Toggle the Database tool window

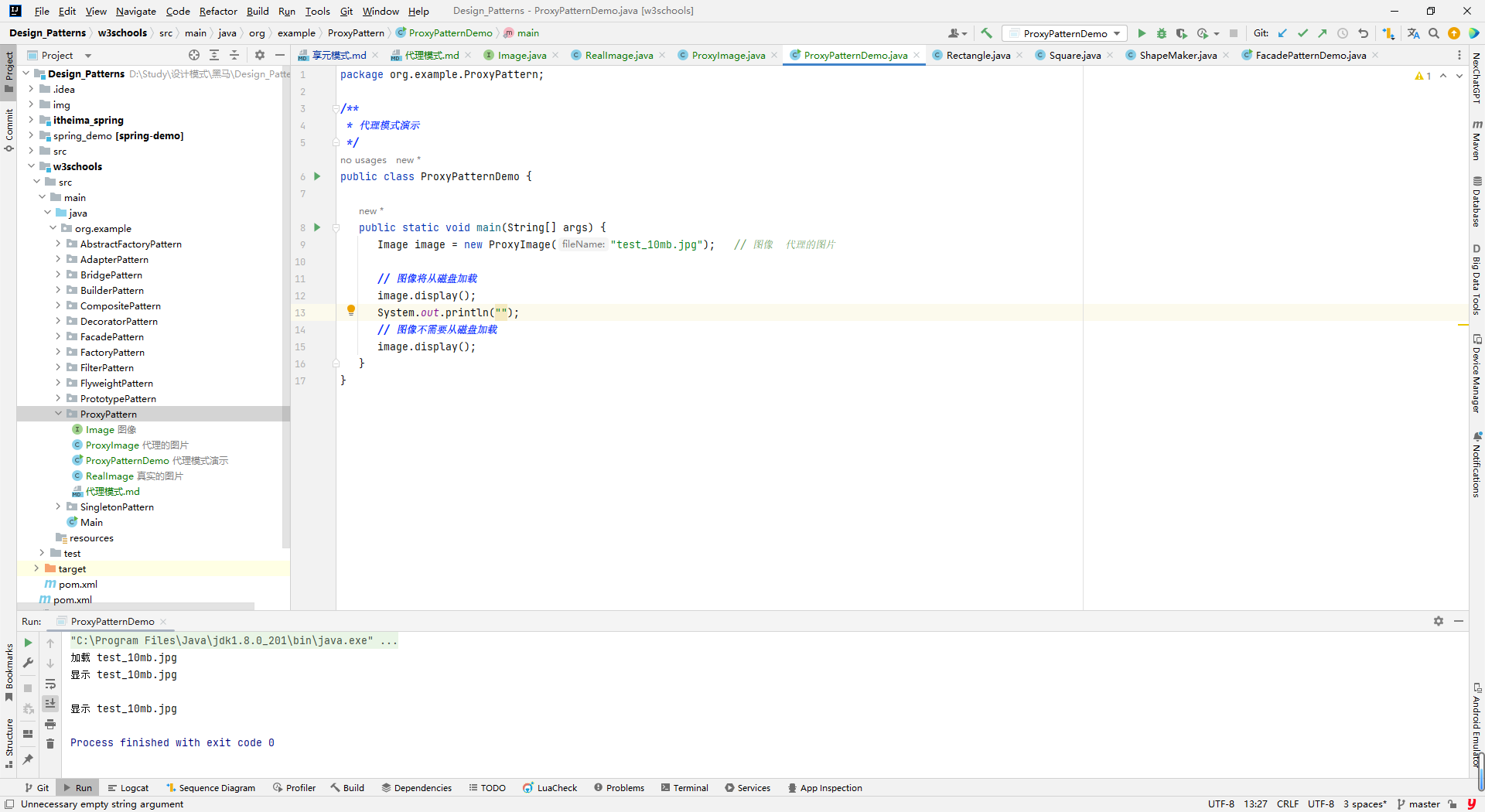pyautogui.click(x=1476, y=201)
